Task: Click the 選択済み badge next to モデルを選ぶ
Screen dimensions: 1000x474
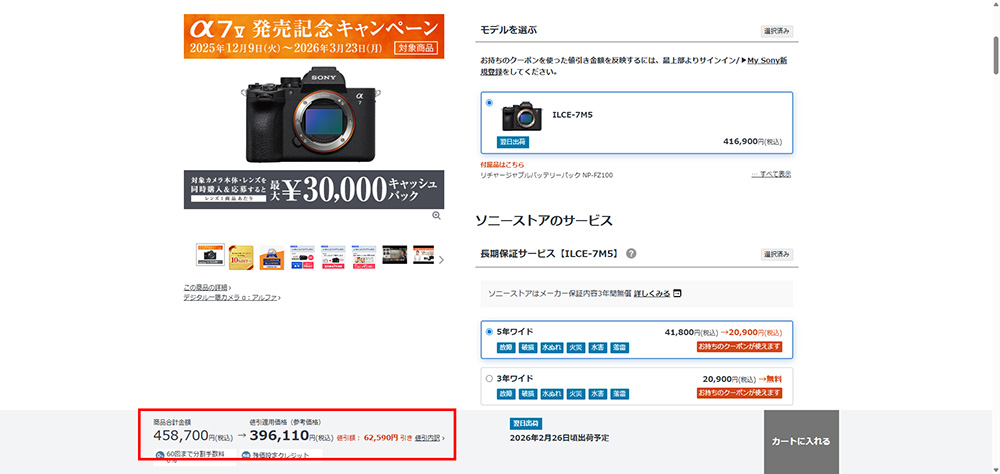Action: tap(777, 31)
